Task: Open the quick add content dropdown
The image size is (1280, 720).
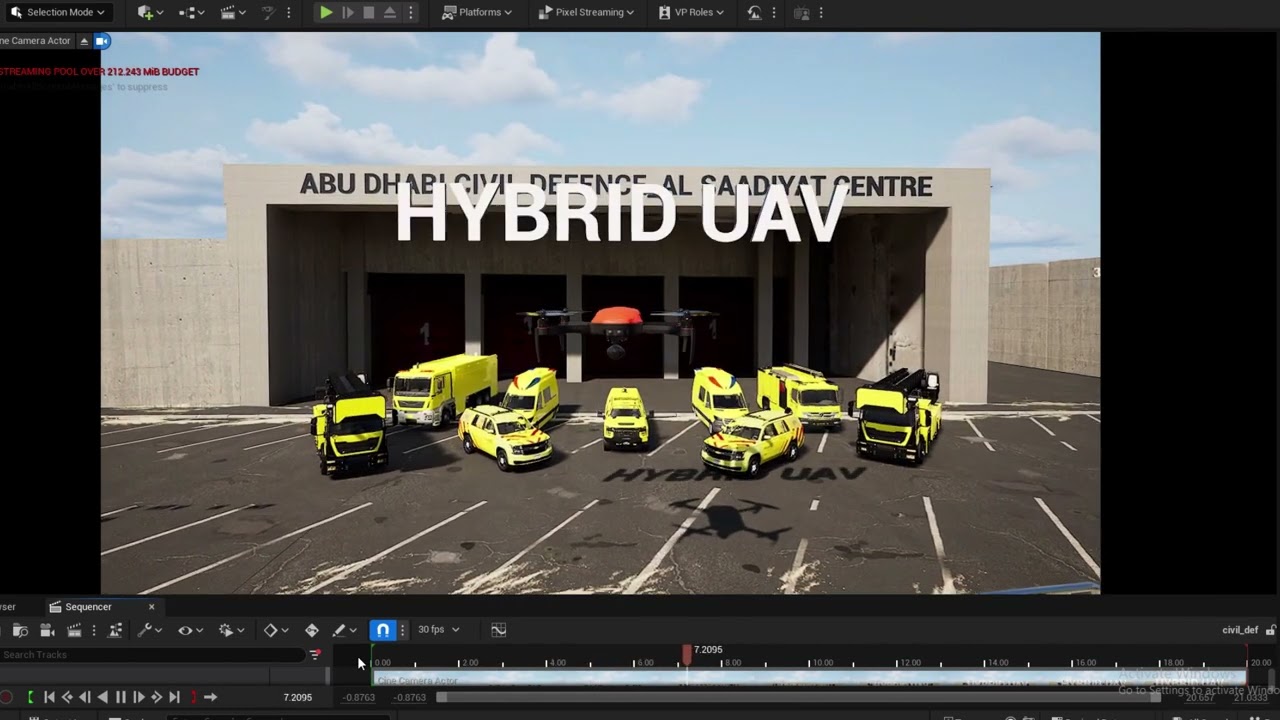Action: 151,12
